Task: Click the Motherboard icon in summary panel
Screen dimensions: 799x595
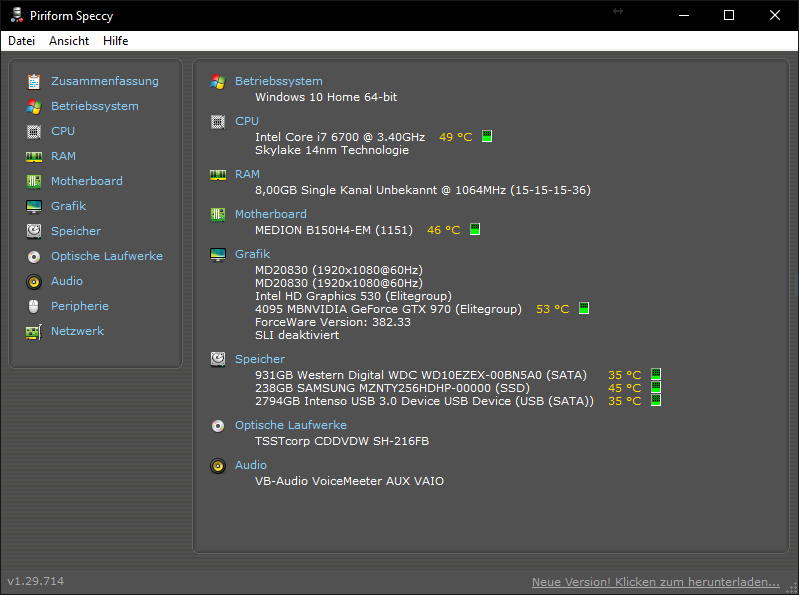Action: click(218, 214)
